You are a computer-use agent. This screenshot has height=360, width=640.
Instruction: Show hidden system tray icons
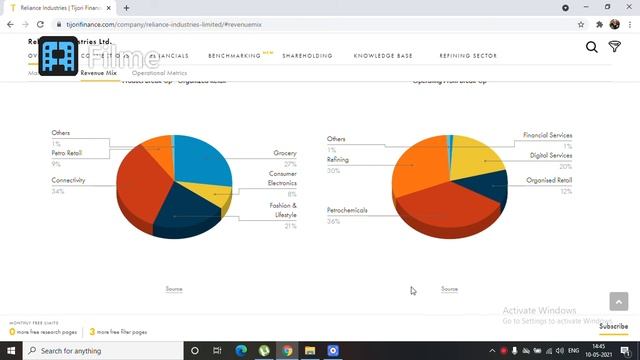pos(492,351)
